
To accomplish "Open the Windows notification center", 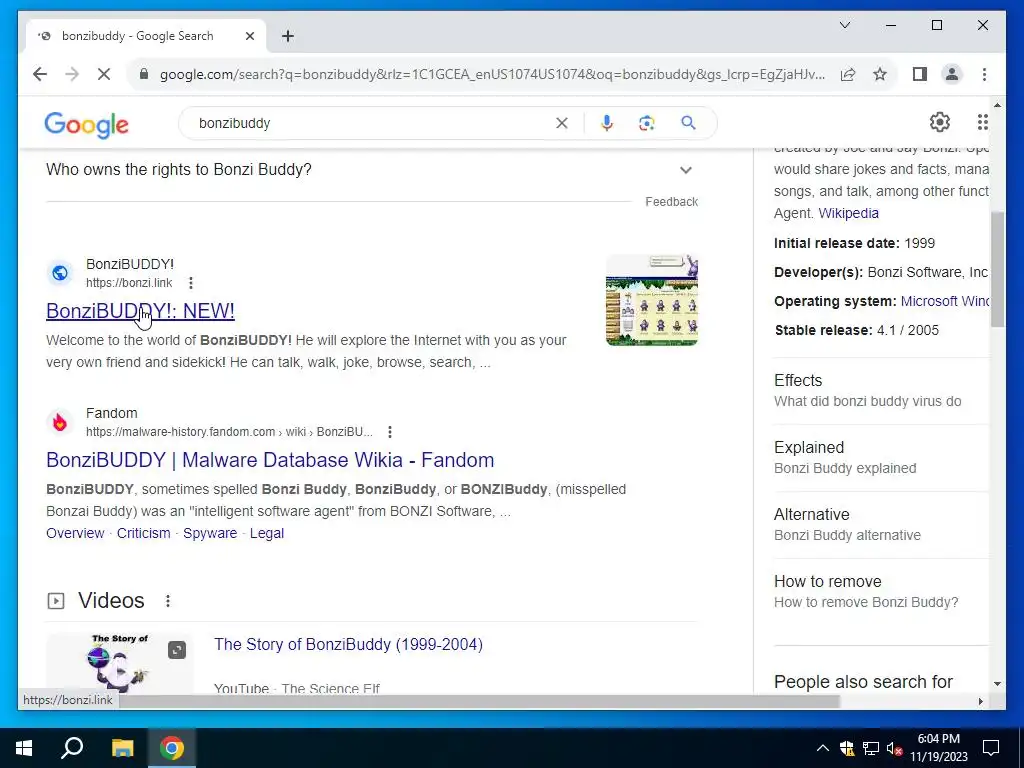I will [x=991, y=748].
